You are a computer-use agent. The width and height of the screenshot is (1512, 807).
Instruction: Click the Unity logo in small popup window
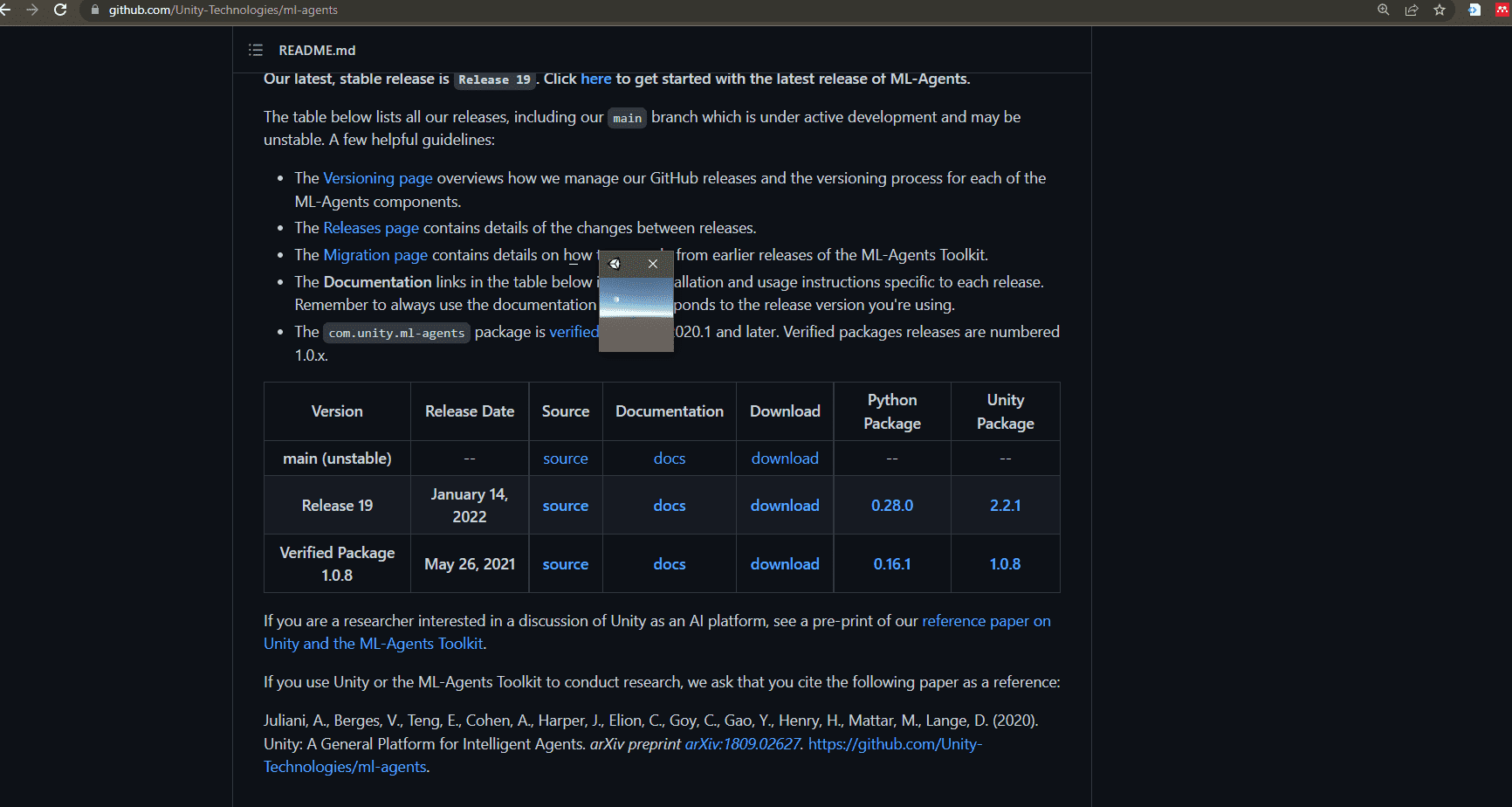pyautogui.click(x=615, y=264)
